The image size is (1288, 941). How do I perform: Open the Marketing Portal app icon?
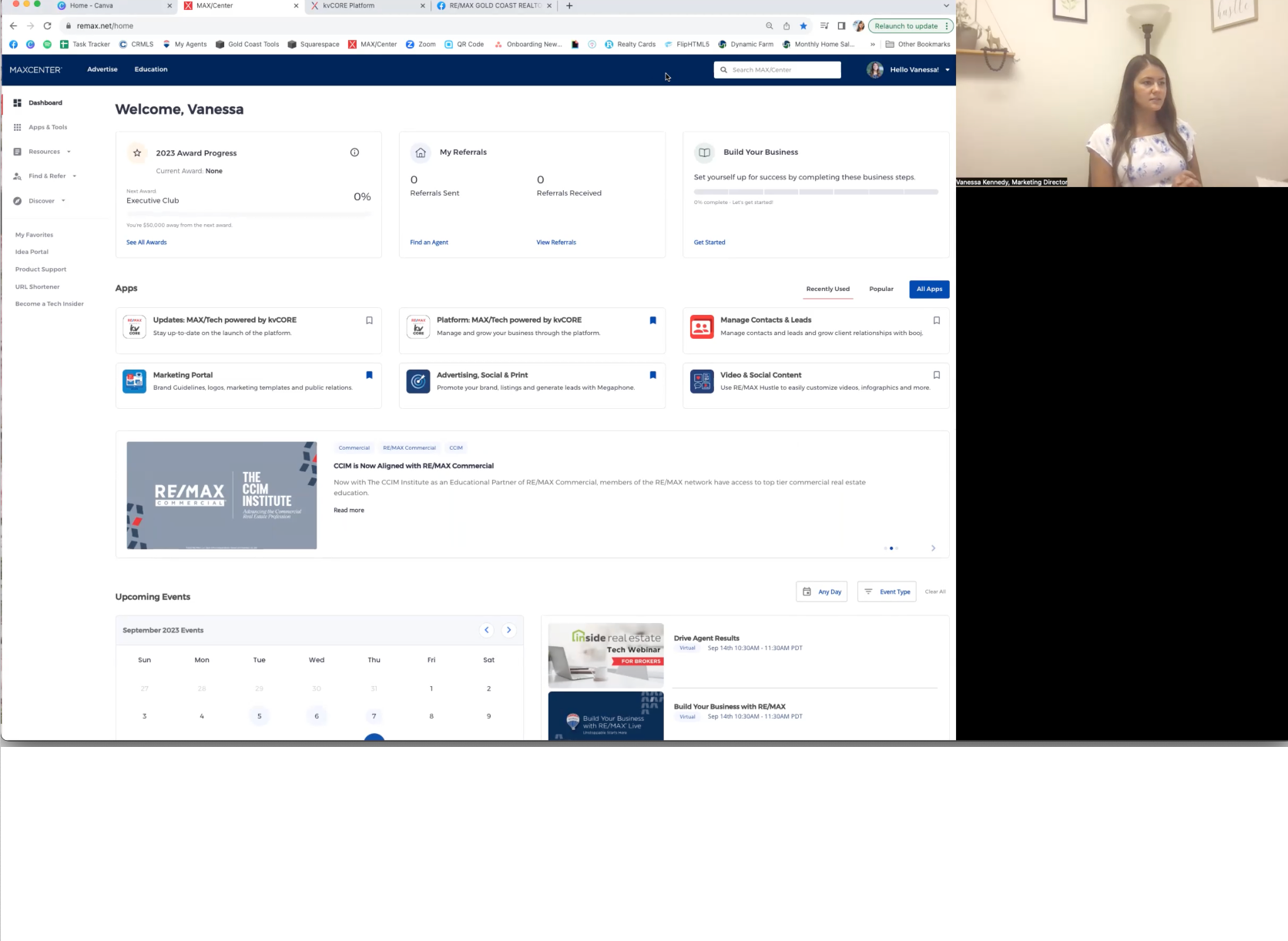(x=134, y=381)
